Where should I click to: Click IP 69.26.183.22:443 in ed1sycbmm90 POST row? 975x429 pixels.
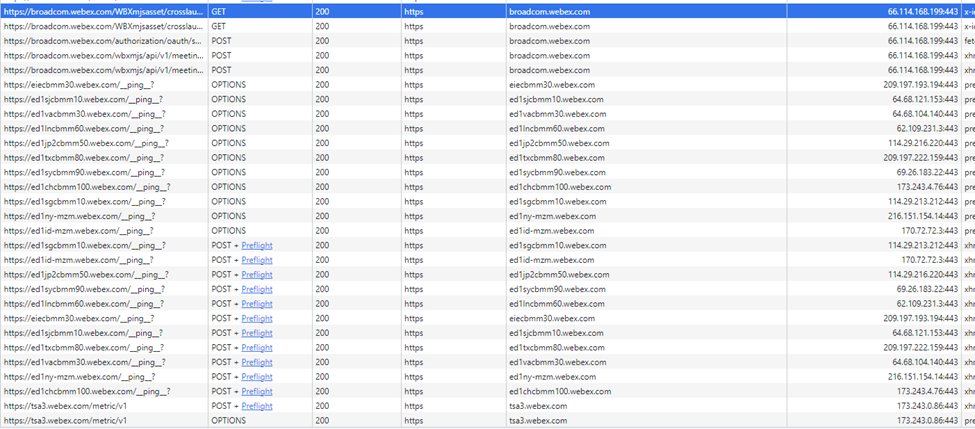[928, 289]
